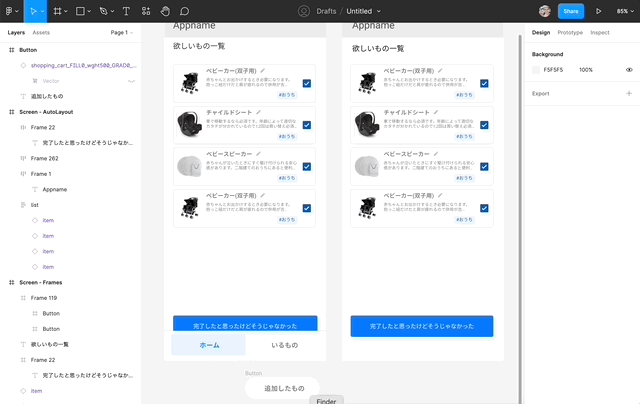
Task: Click the text icon beside Appname layer
Action: coord(35,189)
